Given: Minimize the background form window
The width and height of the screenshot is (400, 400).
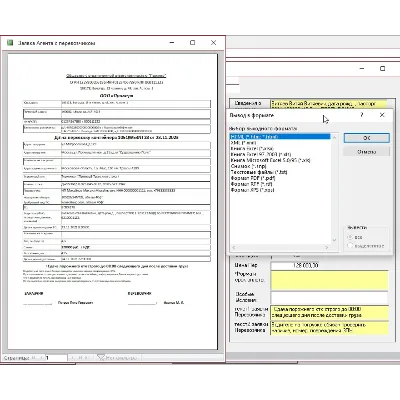Looking at the screenshot, I should click(362, 68).
